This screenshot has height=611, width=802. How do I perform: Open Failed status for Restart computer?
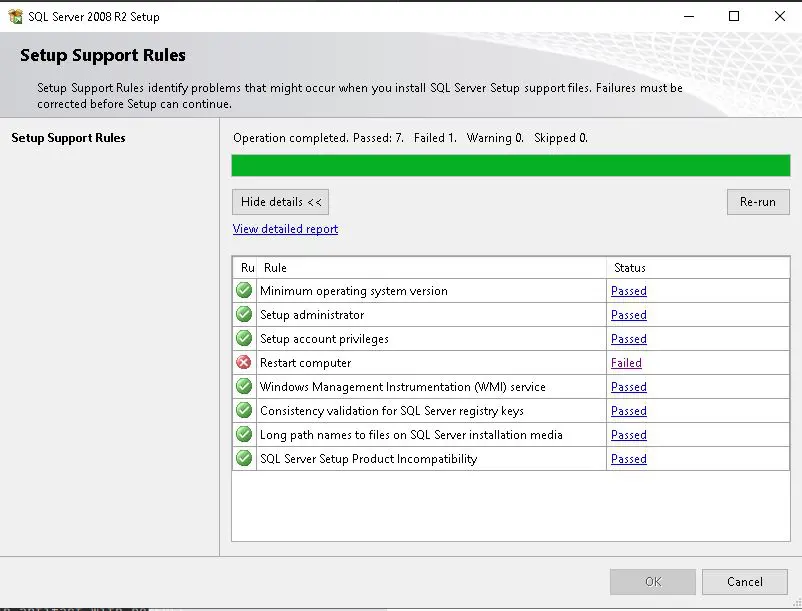[x=626, y=363]
